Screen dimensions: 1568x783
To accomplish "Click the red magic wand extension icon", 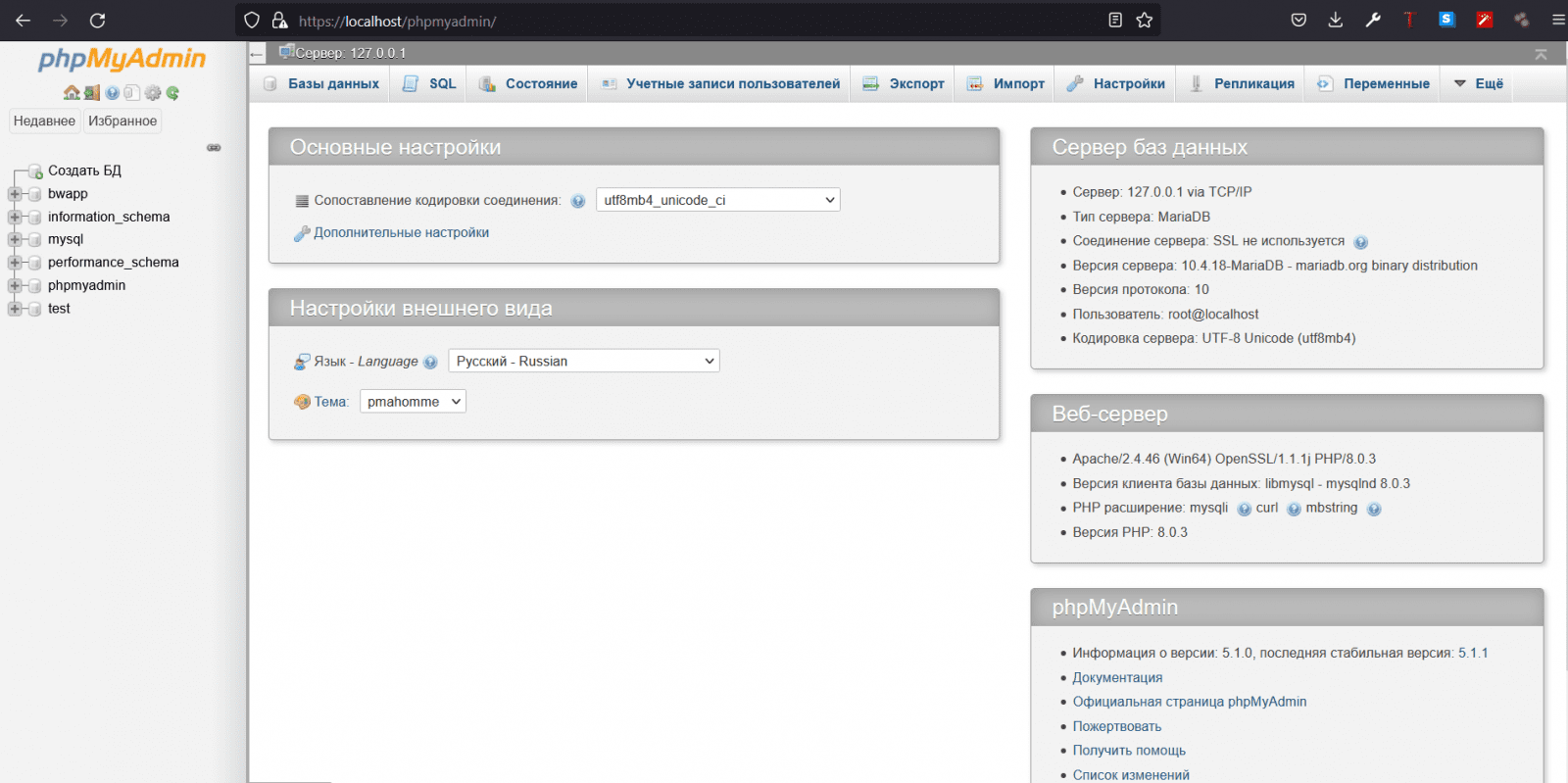I will tap(1485, 20).
